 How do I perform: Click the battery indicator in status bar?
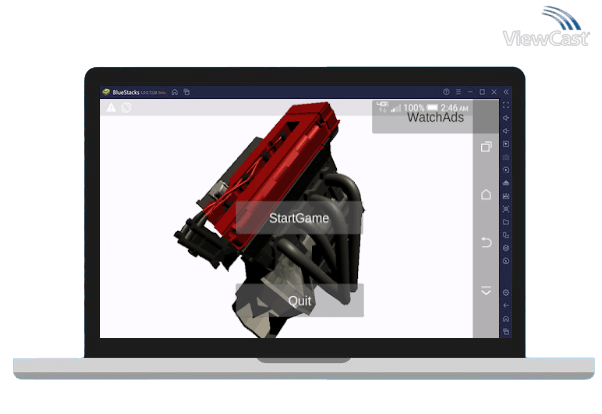434,107
